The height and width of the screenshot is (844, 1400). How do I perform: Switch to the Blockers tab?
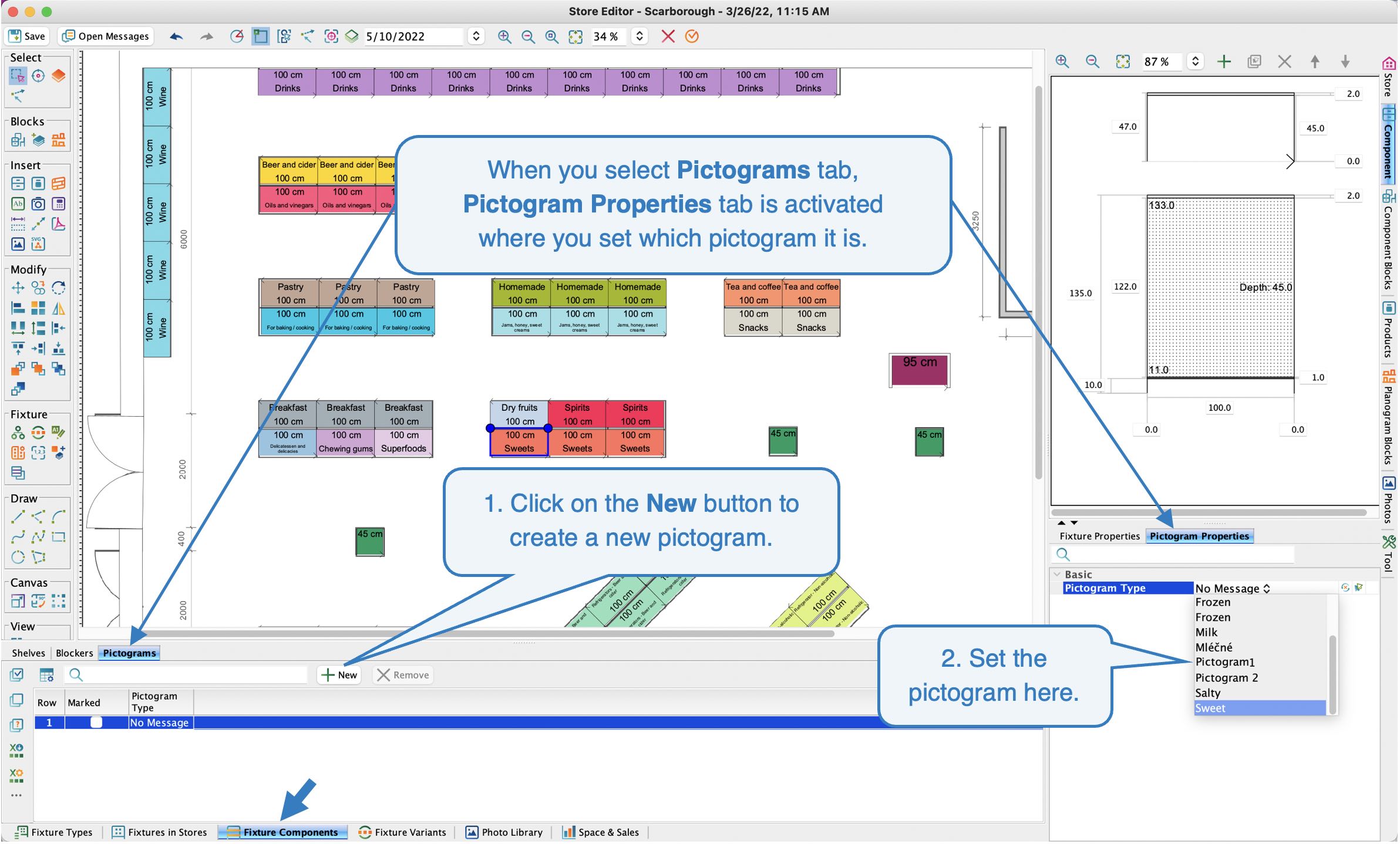pyautogui.click(x=74, y=653)
